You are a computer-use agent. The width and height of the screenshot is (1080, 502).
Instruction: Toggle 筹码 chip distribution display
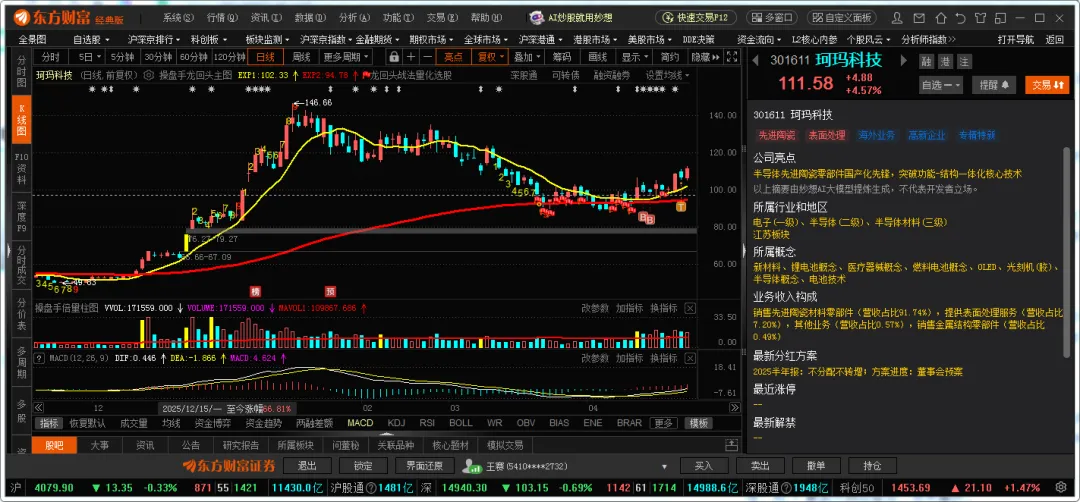point(562,56)
